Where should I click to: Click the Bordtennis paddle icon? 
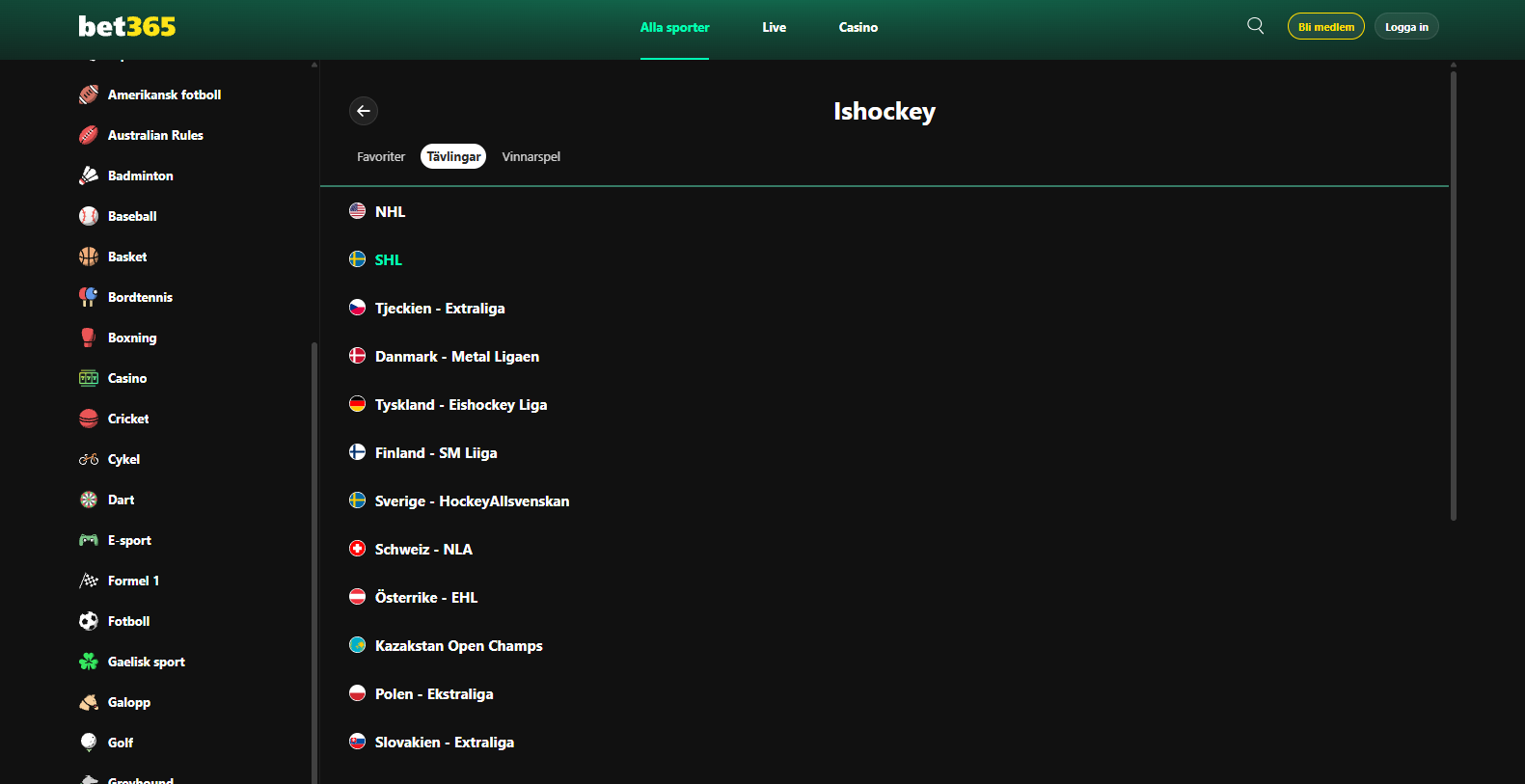coord(89,297)
